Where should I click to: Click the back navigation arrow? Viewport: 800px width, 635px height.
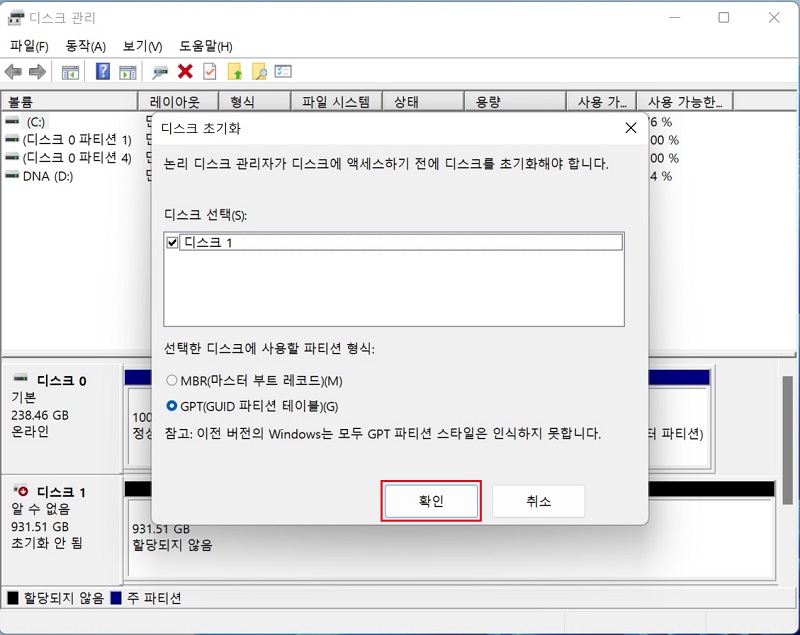point(14,71)
